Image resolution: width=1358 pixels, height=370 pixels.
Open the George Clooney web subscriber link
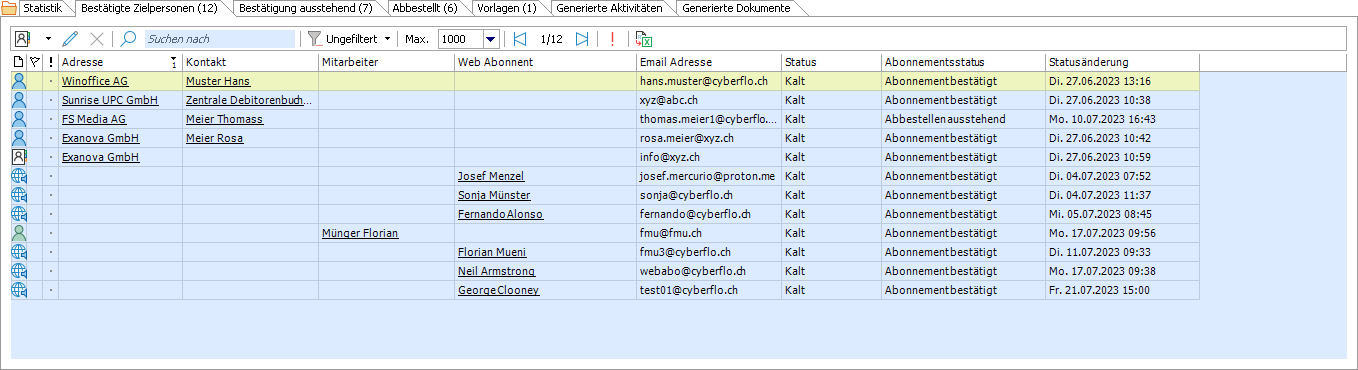pyautogui.click(x=498, y=290)
